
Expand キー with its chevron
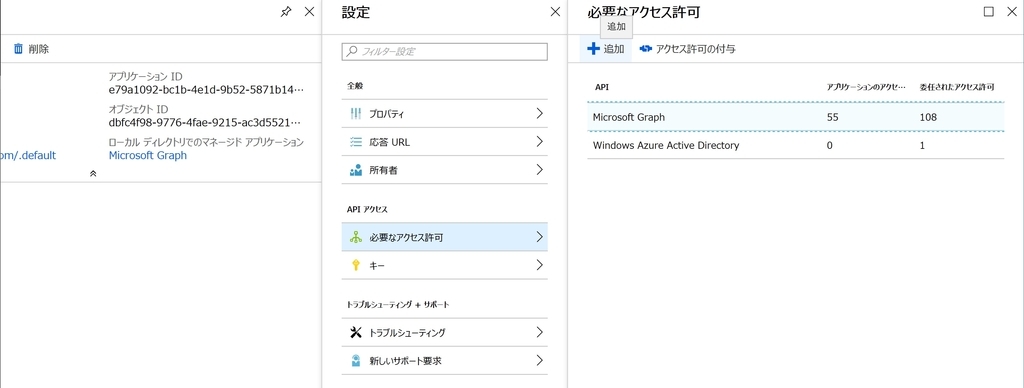pos(539,265)
